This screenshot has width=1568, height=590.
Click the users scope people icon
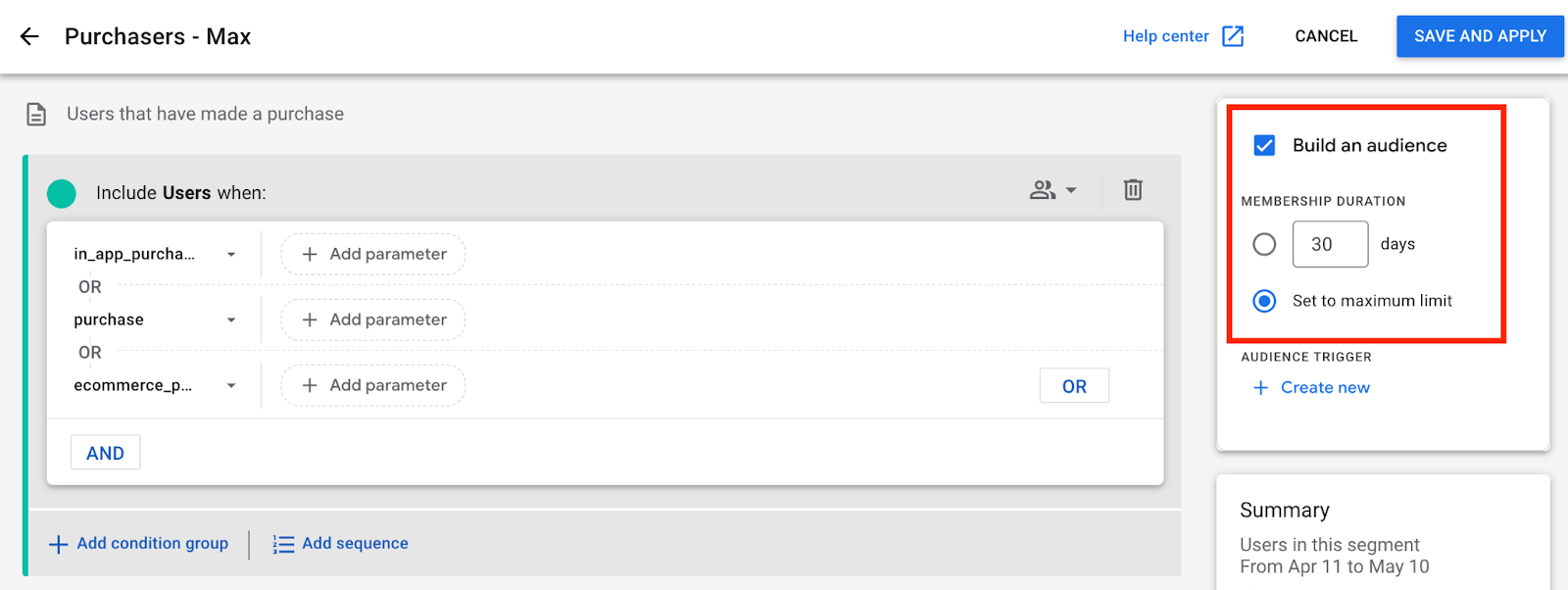(1043, 190)
